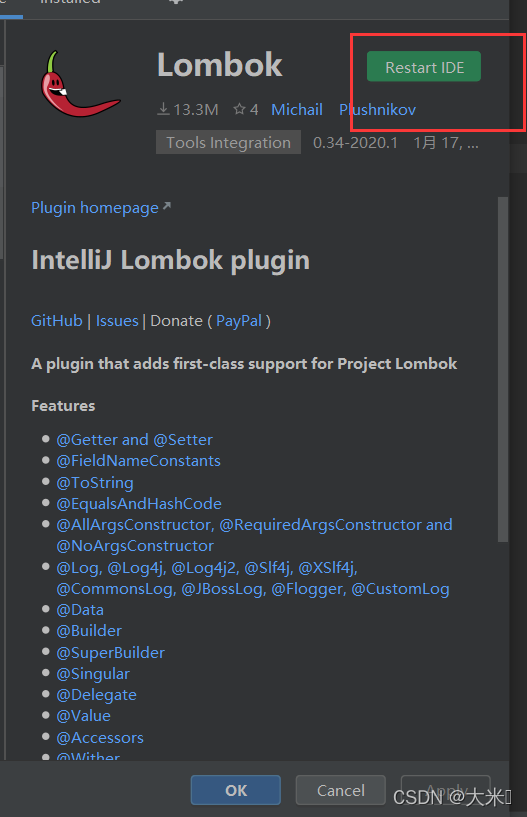
Task: Click the Michail author link
Action: pos(297,109)
